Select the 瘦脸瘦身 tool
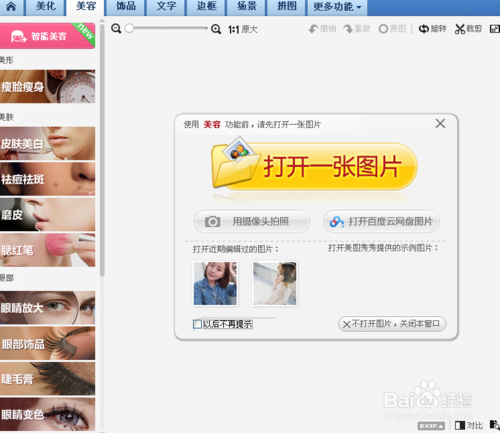The width and height of the screenshot is (500, 433). pyautogui.click(x=47, y=86)
